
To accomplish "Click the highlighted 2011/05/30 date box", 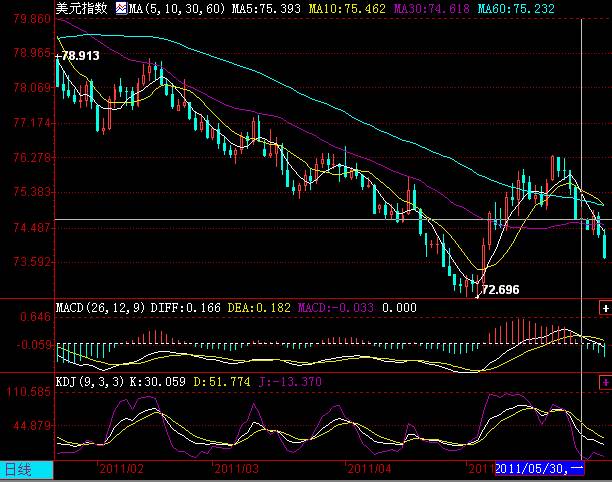I will (539, 468).
